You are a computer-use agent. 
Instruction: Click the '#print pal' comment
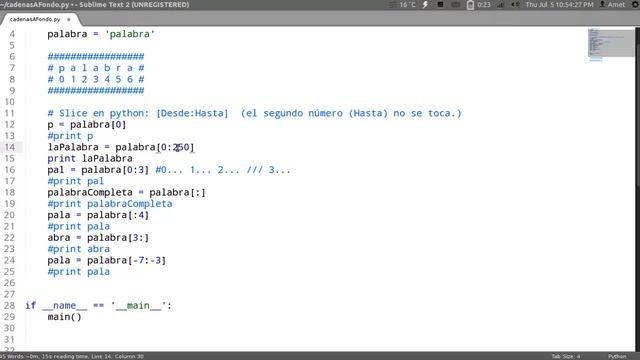76,181
